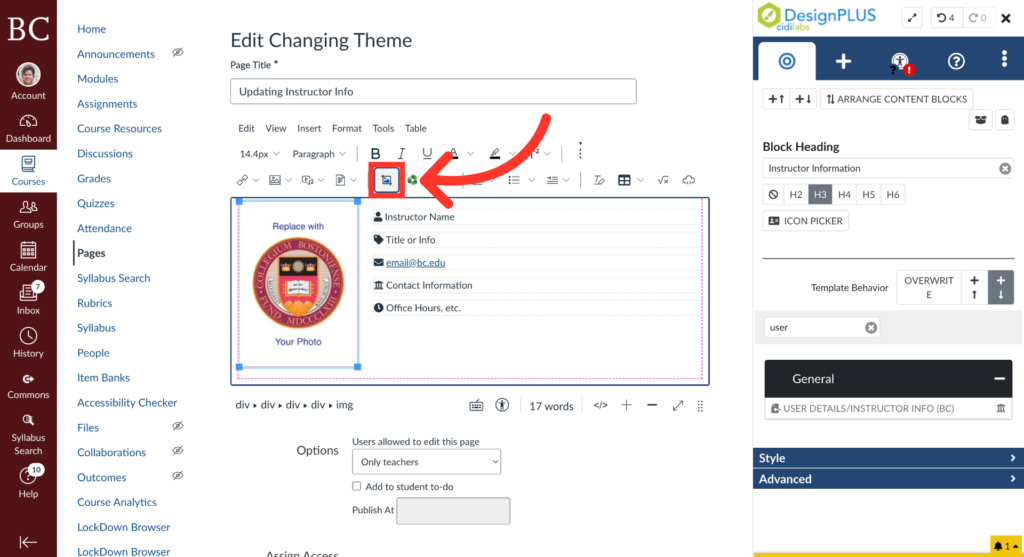Expand the Style section in DesignPLUS
The width and height of the screenshot is (1024, 557).
point(888,458)
